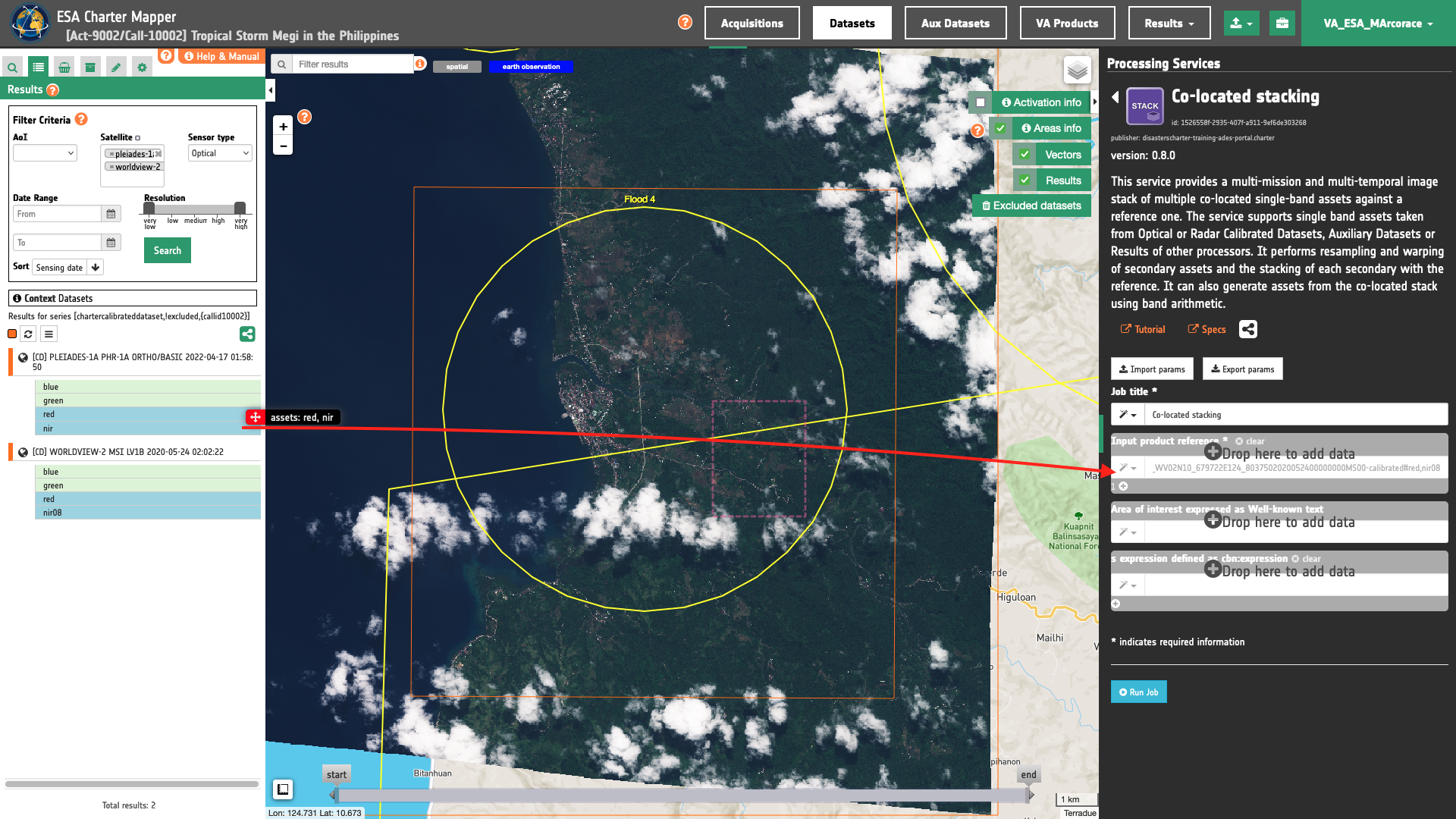Screen dimensions: 1456x819
Task: Click the globe icon of the WORLDVIEW-2 dataset
Action: tap(23, 452)
